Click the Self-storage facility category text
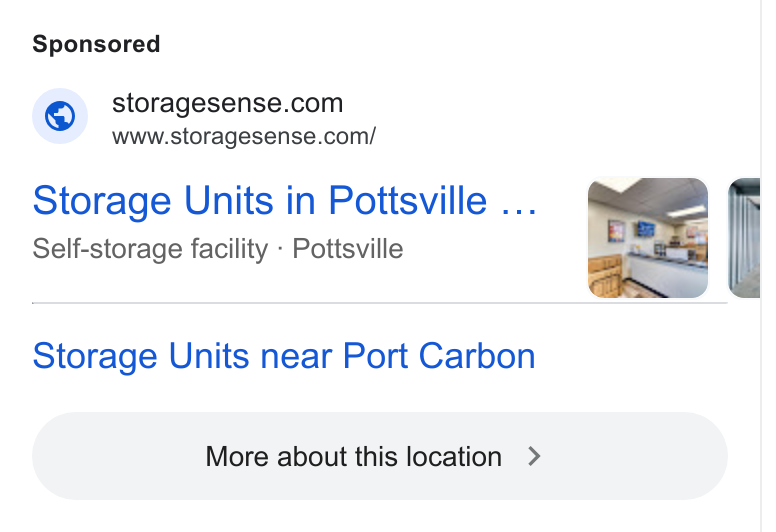This screenshot has width=776, height=532. pyautogui.click(x=150, y=249)
